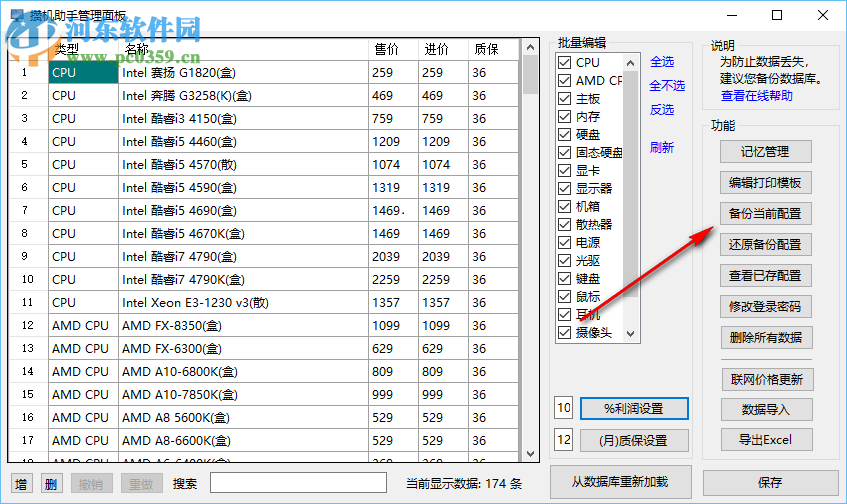The height and width of the screenshot is (504, 847).
Task: Click the 编辑打印模板 button
Action: (x=765, y=183)
